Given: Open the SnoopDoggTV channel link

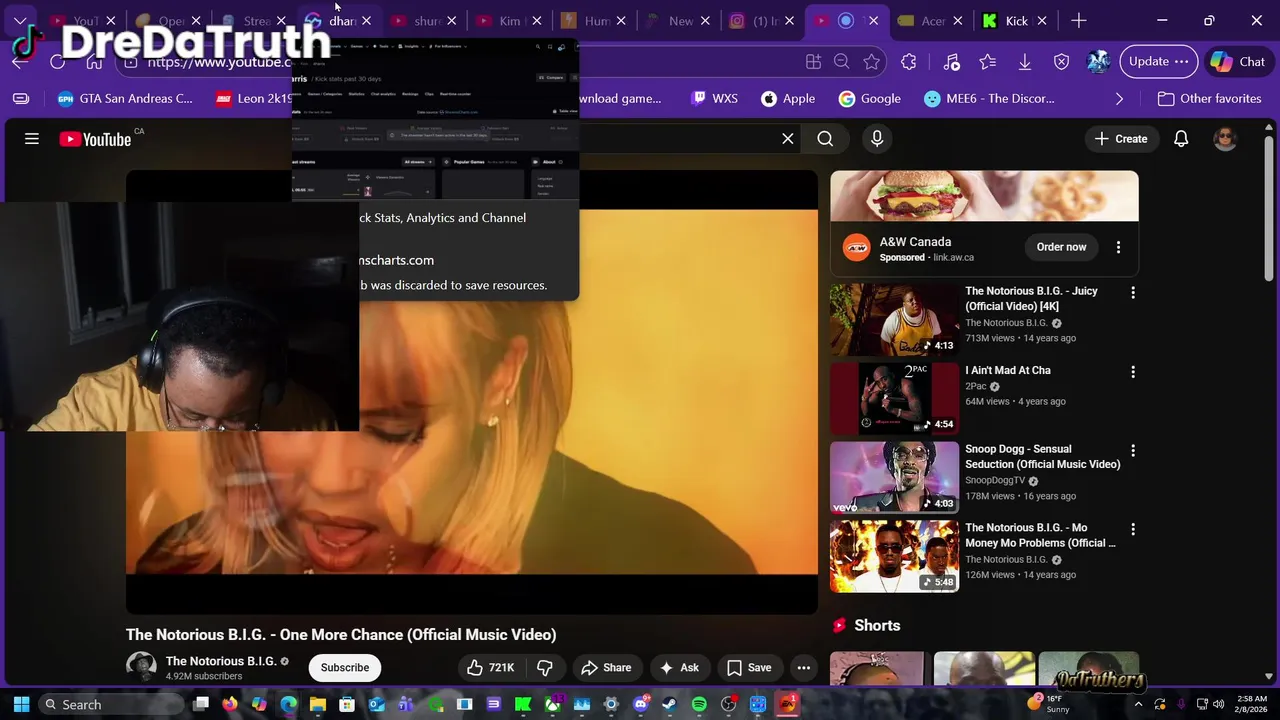Looking at the screenshot, I should pyautogui.click(x=995, y=480).
